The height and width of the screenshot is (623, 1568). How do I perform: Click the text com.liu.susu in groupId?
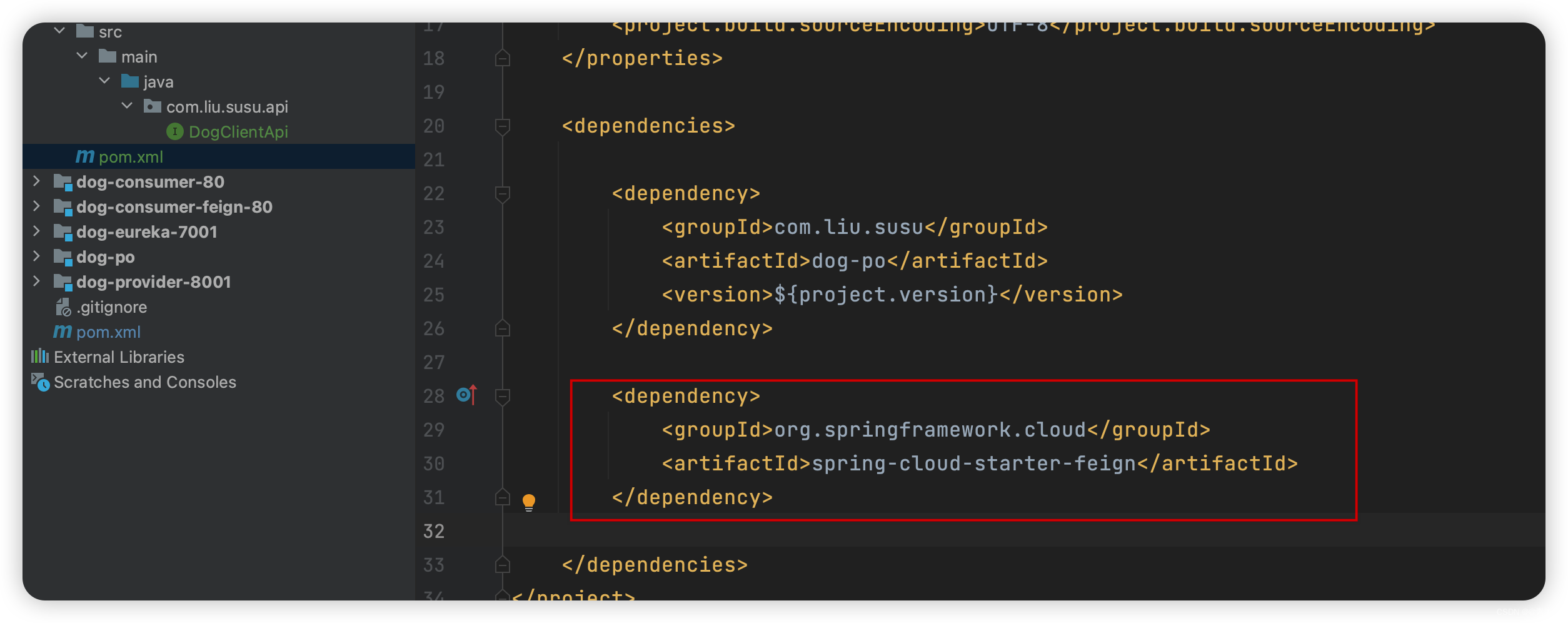tap(849, 227)
